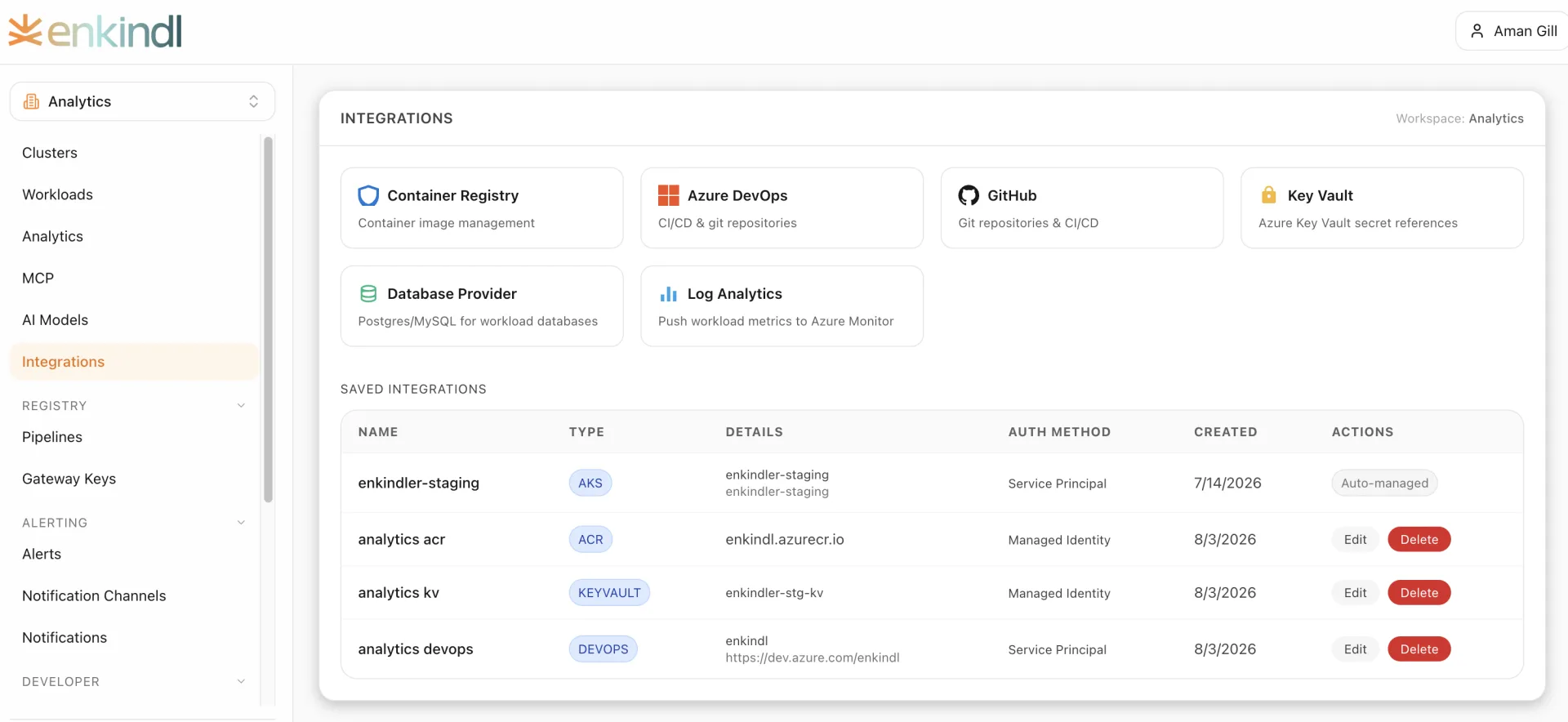Click the https://dev.azure.com/enkindl URL text
The height and width of the screenshot is (722, 1568).
(813, 657)
